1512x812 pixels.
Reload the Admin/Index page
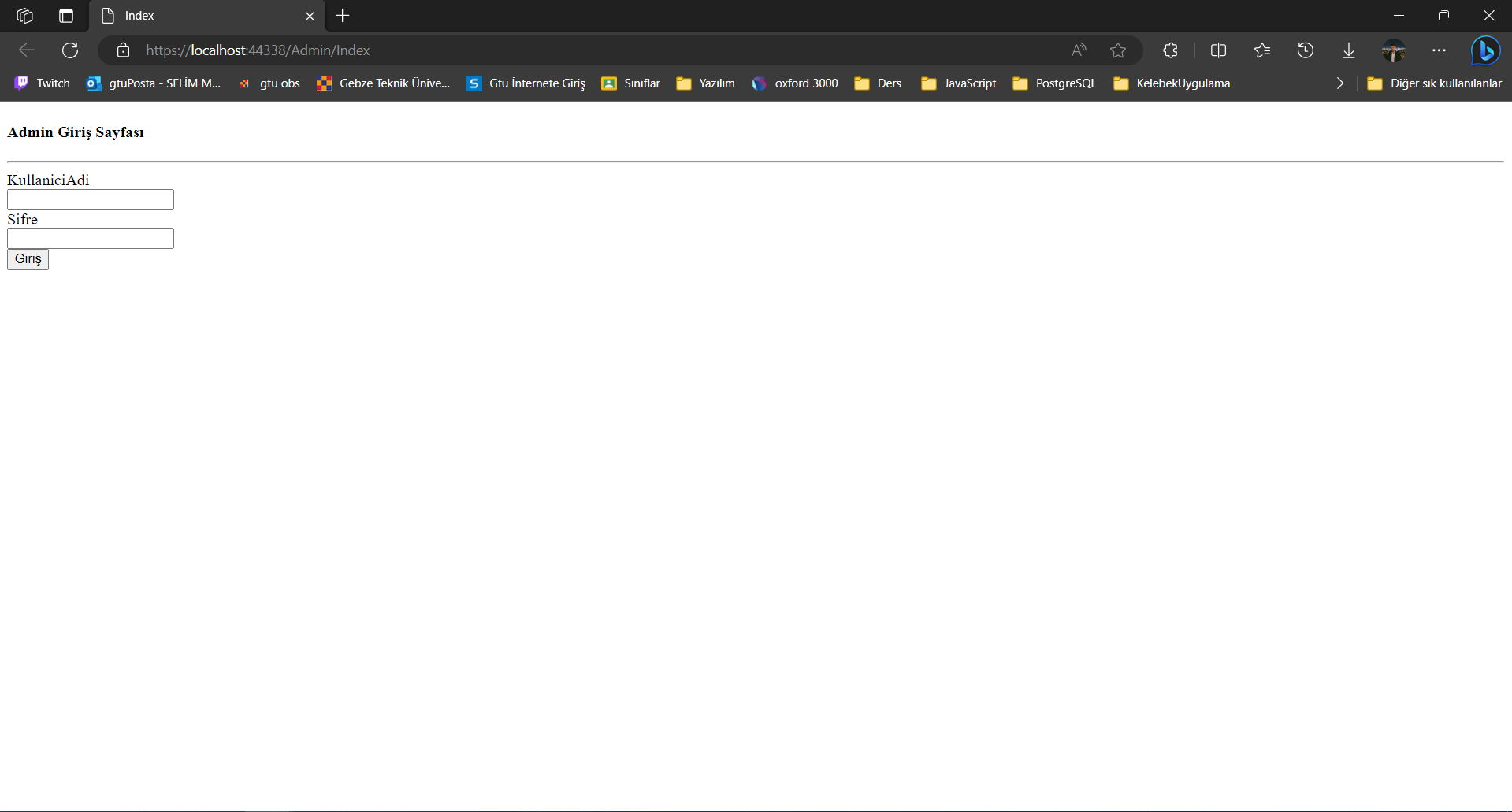pyautogui.click(x=70, y=50)
